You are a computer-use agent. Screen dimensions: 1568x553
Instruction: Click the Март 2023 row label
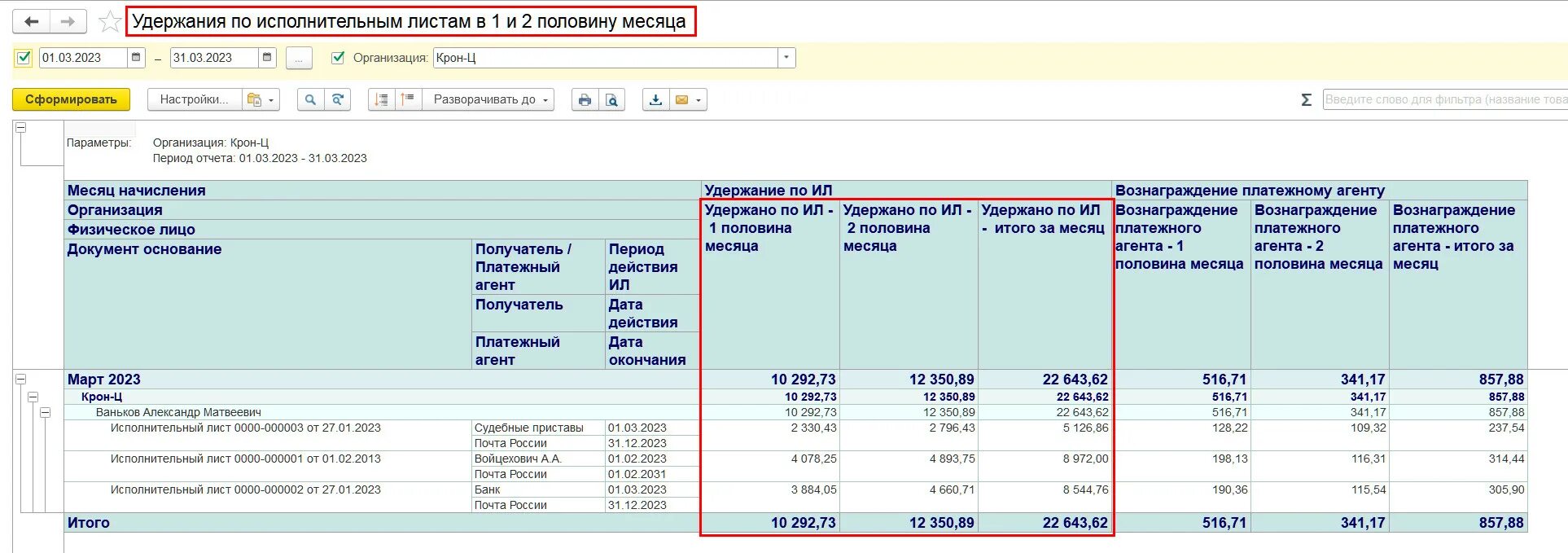click(104, 380)
